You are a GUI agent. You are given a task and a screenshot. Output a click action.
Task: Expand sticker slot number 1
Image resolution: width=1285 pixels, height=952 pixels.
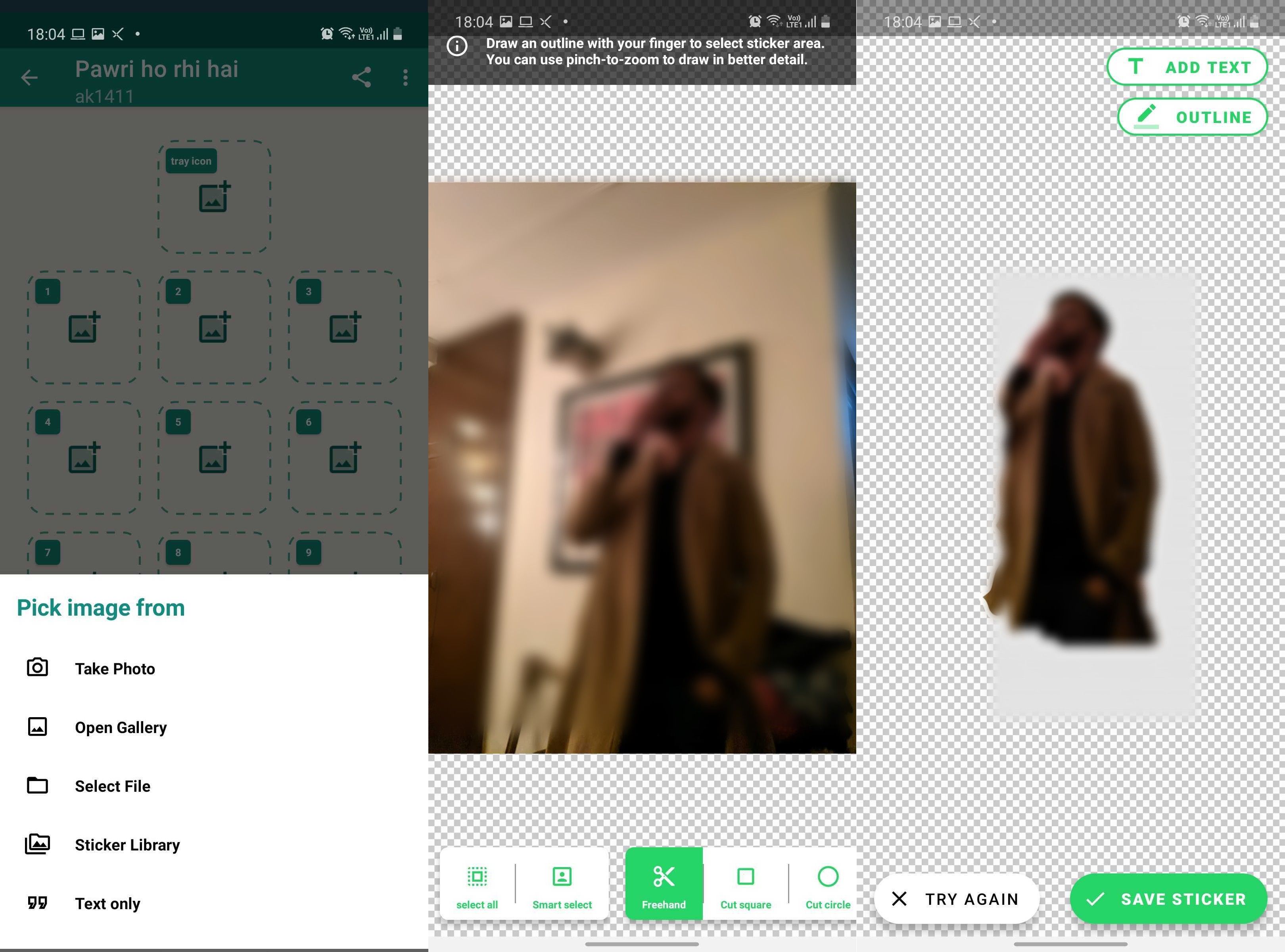coord(84,325)
